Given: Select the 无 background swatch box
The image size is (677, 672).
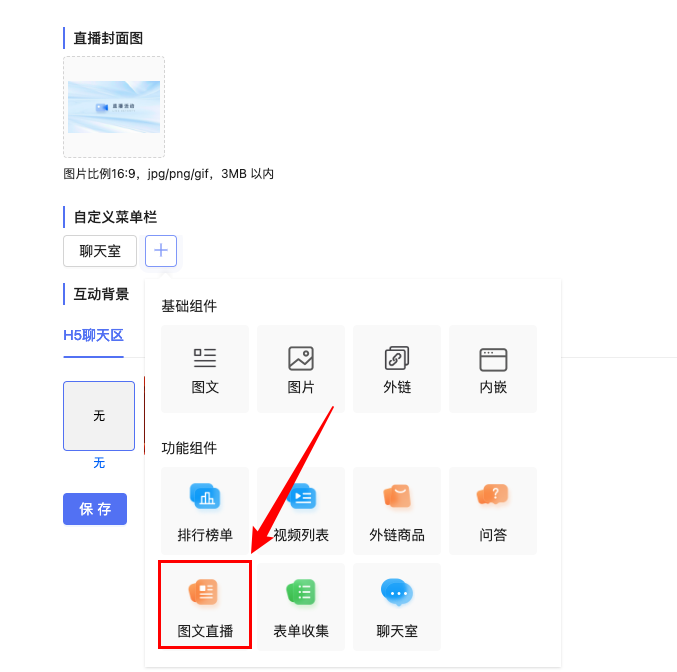Looking at the screenshot, I should pos(99,415).
